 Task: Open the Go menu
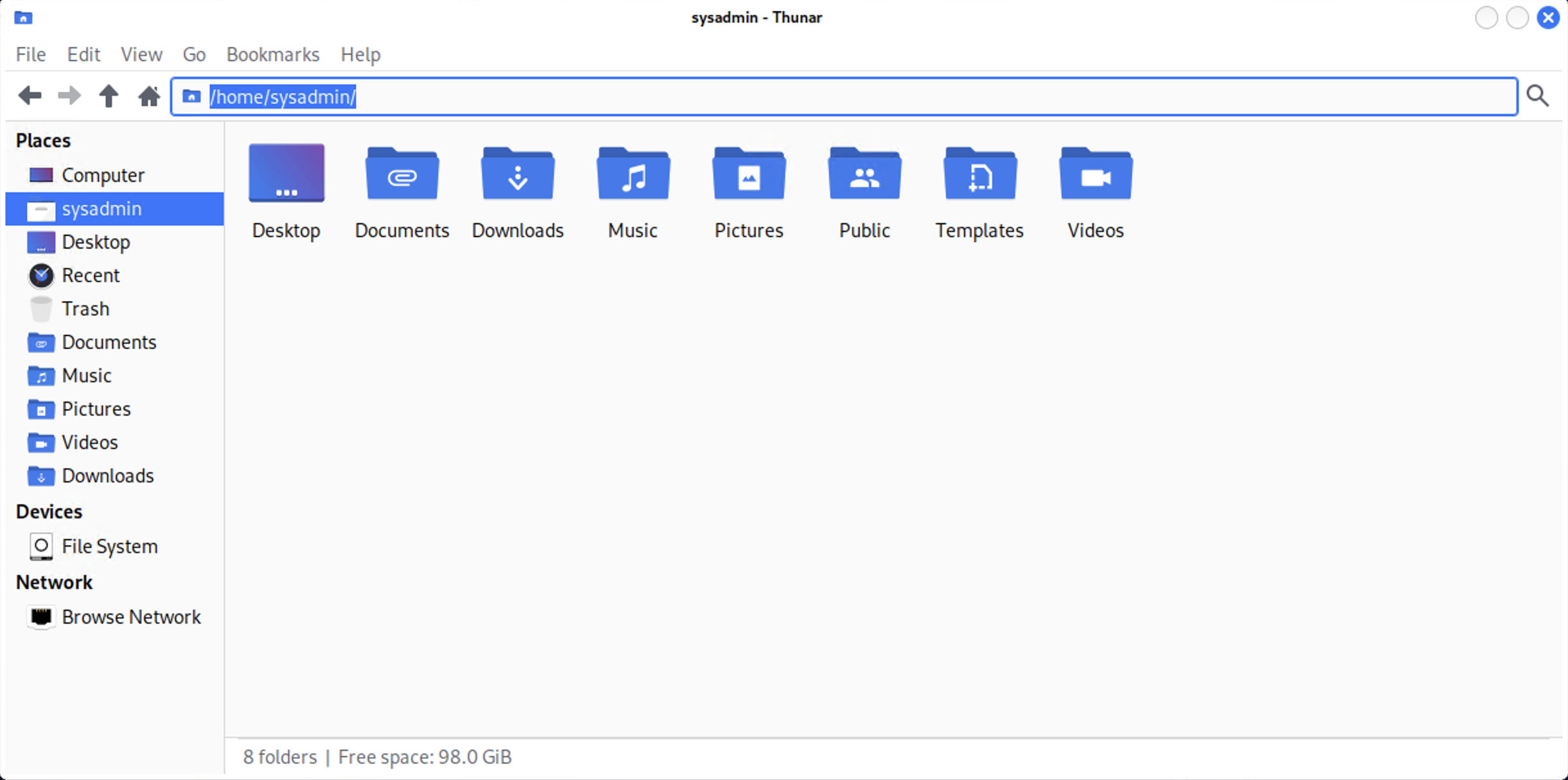194,55
